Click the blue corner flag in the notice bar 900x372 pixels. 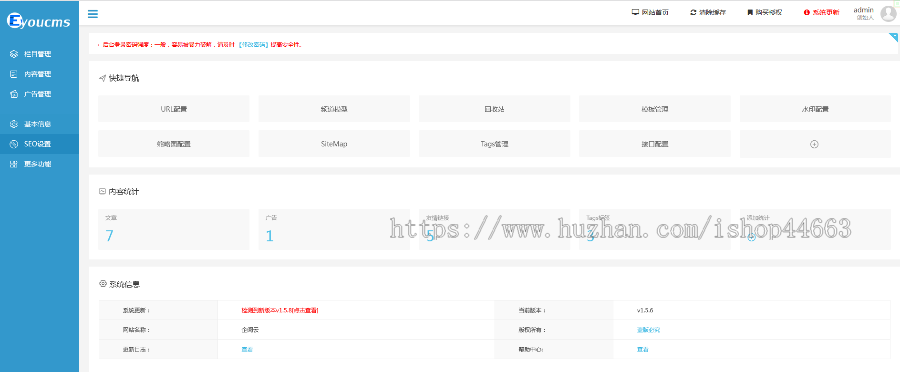click(x=894, y=37)
